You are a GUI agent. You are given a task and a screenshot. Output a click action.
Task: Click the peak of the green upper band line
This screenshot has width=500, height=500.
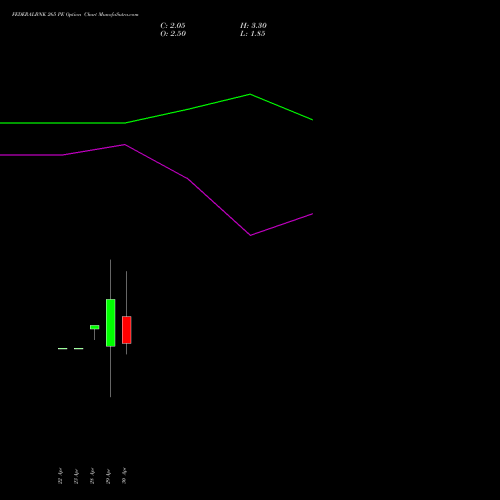(x=250, y=94)
